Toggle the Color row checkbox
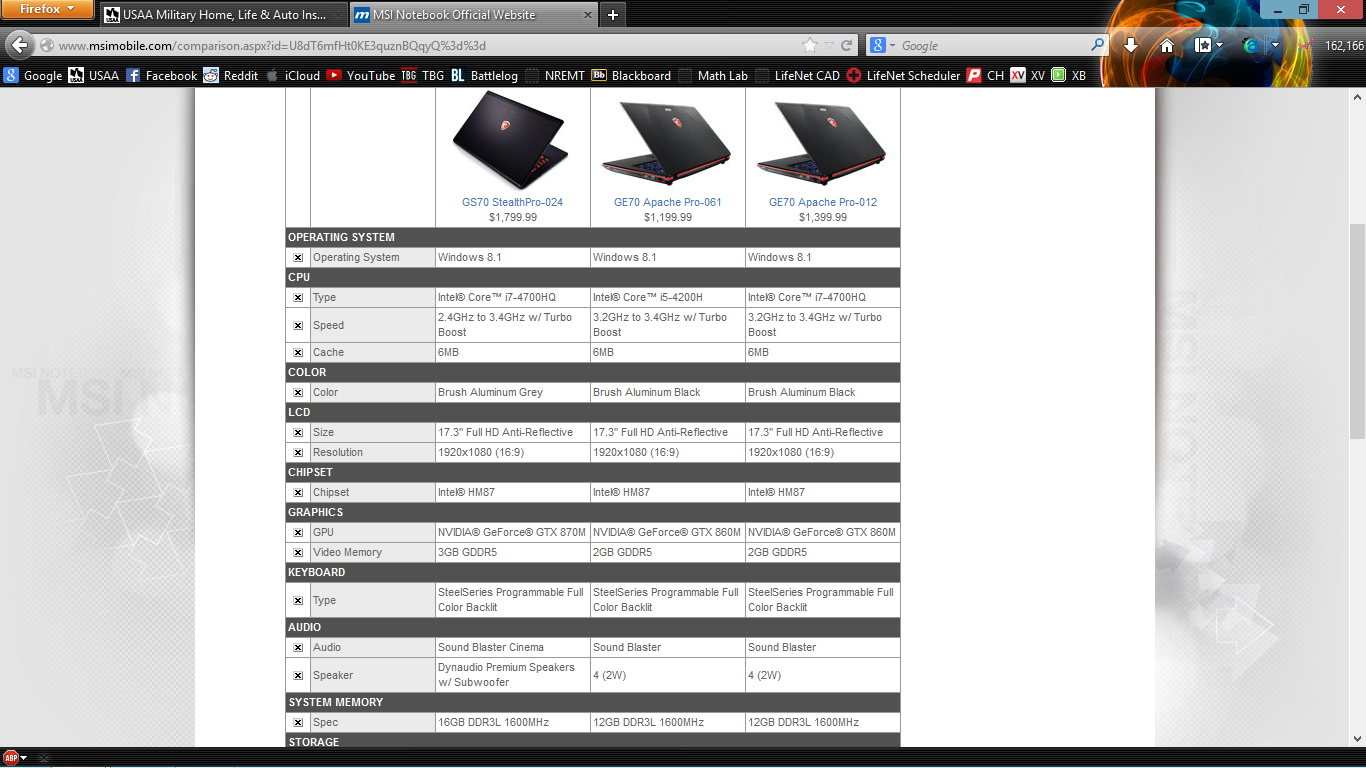The image size is (1366, 768). coord(298,392)
